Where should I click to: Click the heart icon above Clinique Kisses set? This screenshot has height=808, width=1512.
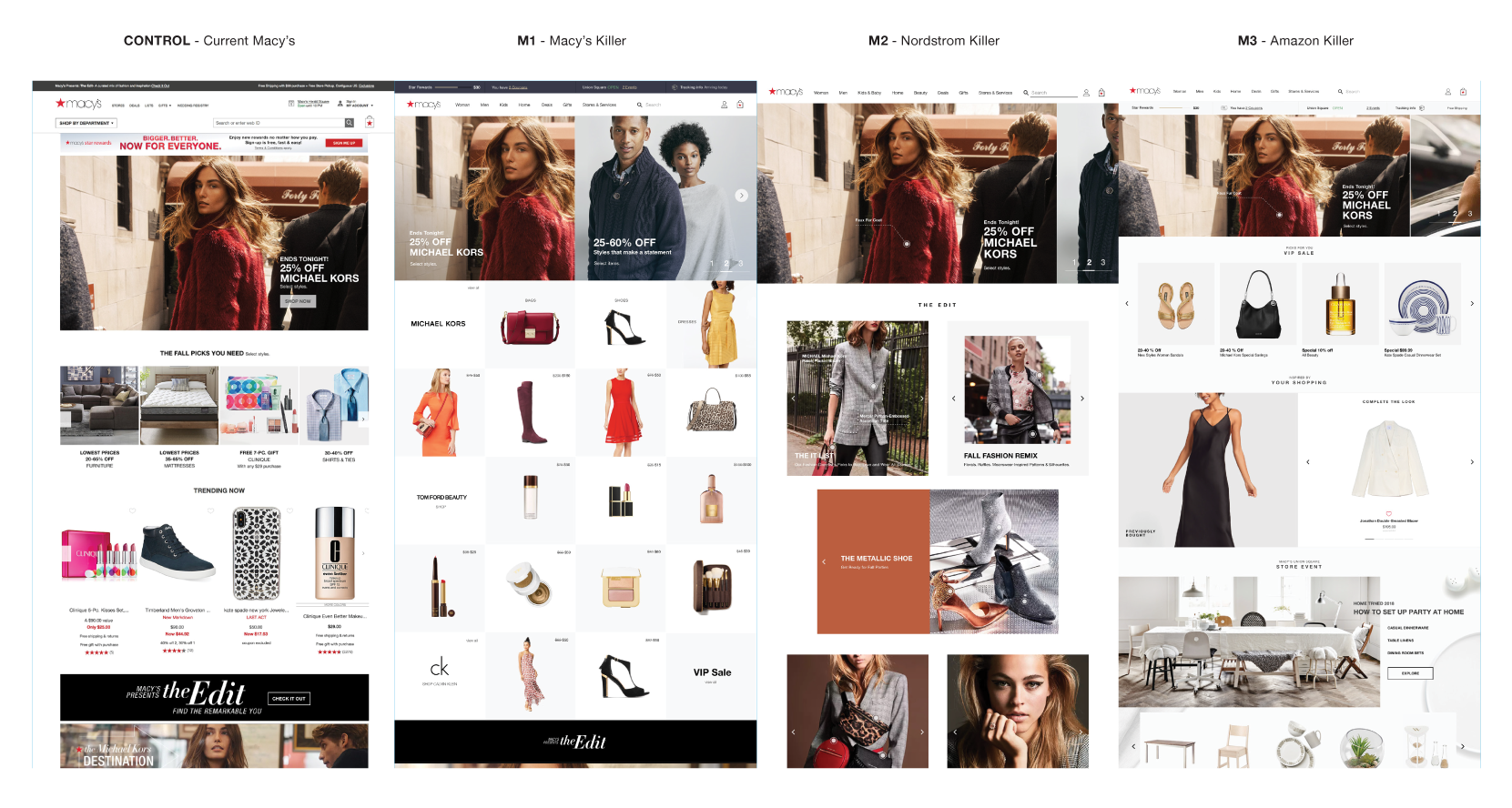click(x=132, y=511)
